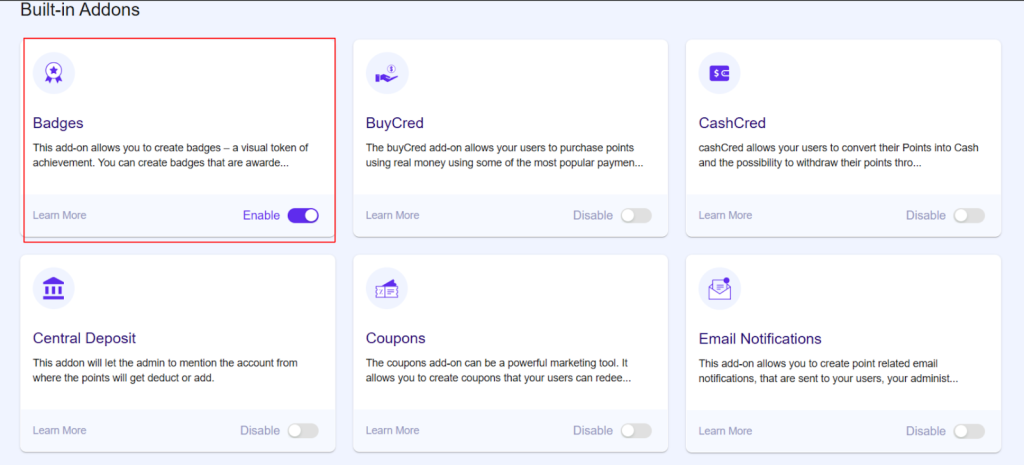
Task: Toggle on the Central Deposit addon
Action: coord(302,430)
